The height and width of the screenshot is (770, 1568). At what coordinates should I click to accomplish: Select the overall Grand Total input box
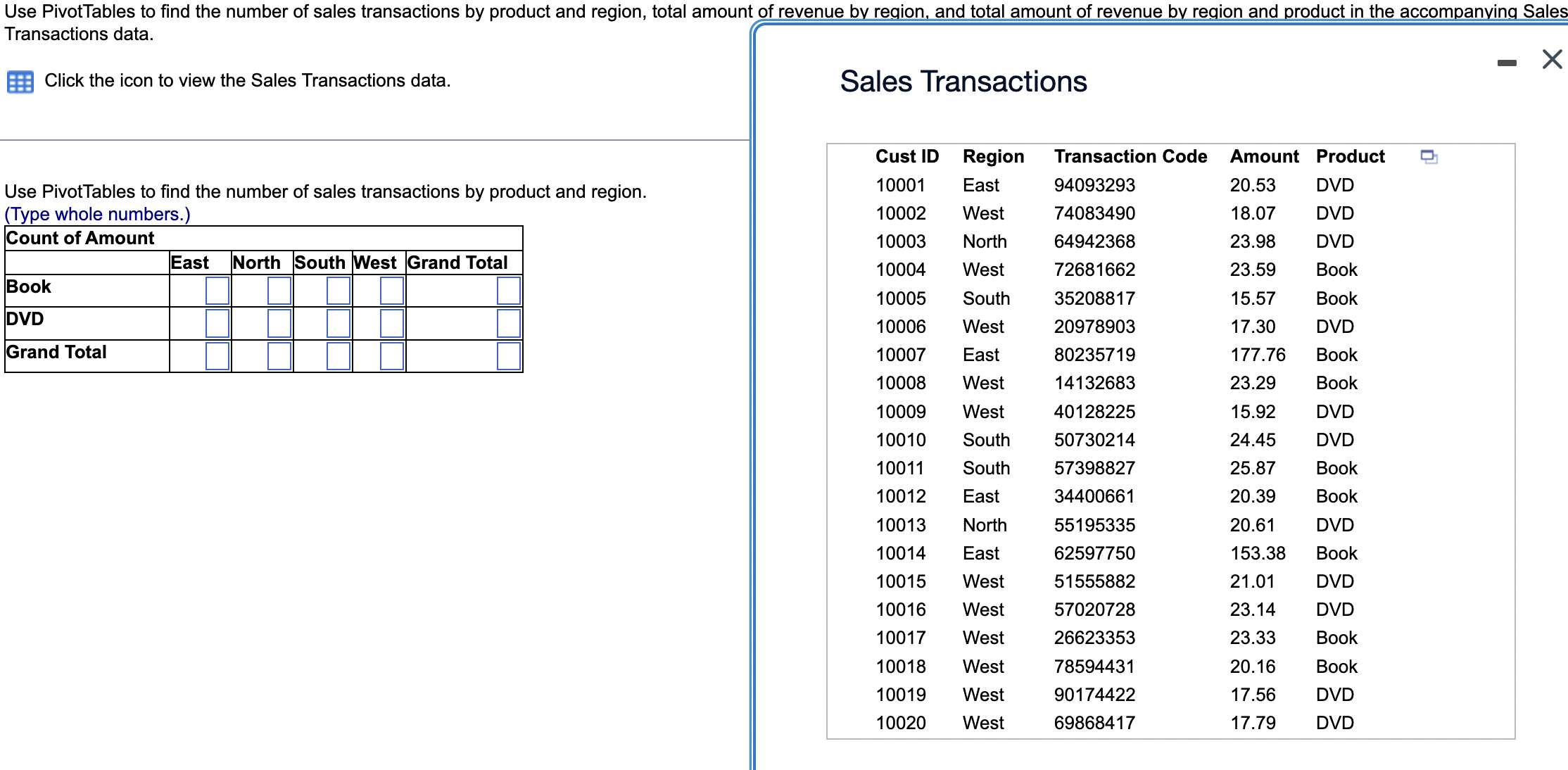coord(508,357)
